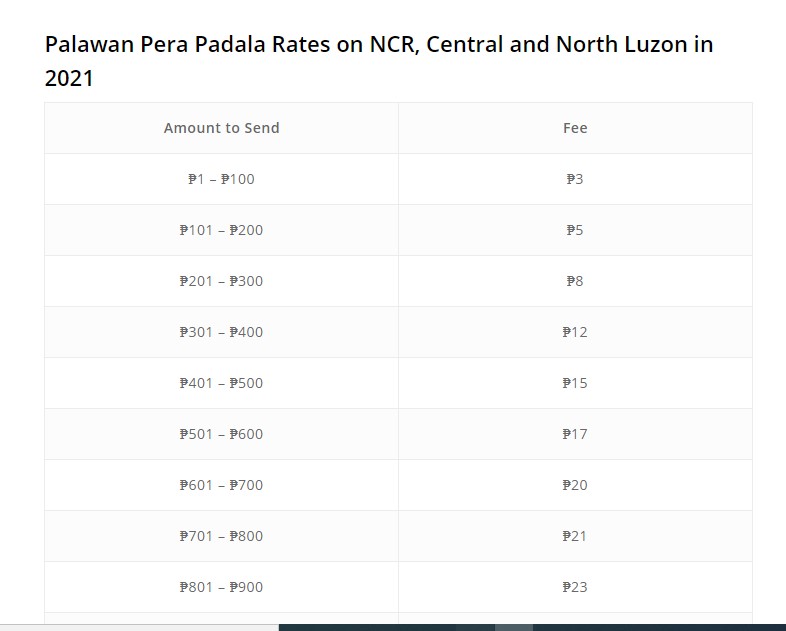
Task: Select the ₱501 – ₱600 amount cell
Action: 221,434
